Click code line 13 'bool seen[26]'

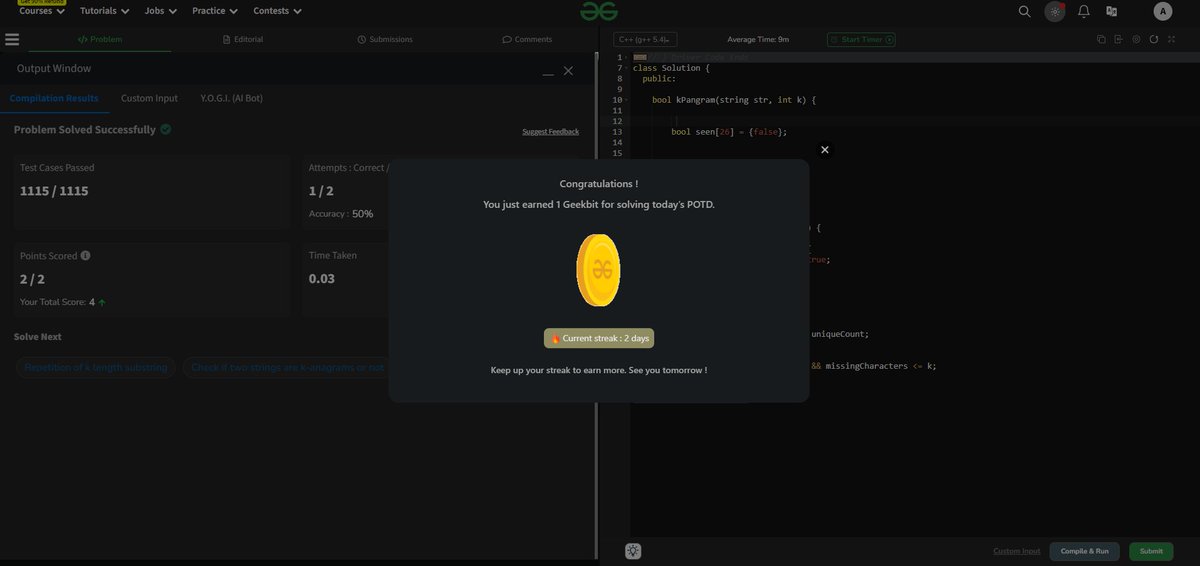(729, 132)
